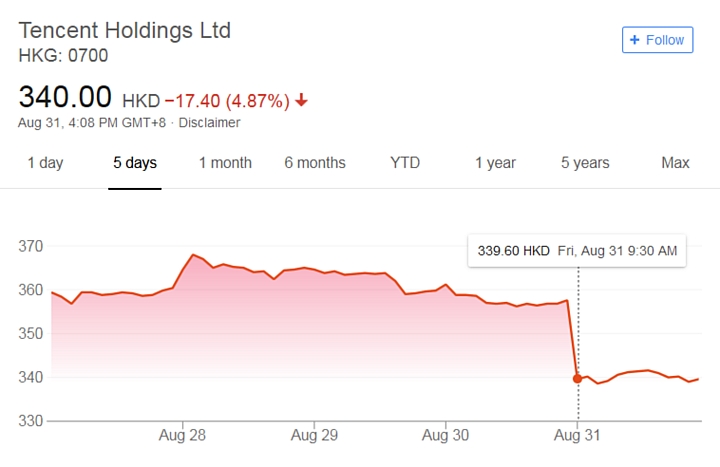
Task: Click the red down arrow icon
Action: coord(302,101)
